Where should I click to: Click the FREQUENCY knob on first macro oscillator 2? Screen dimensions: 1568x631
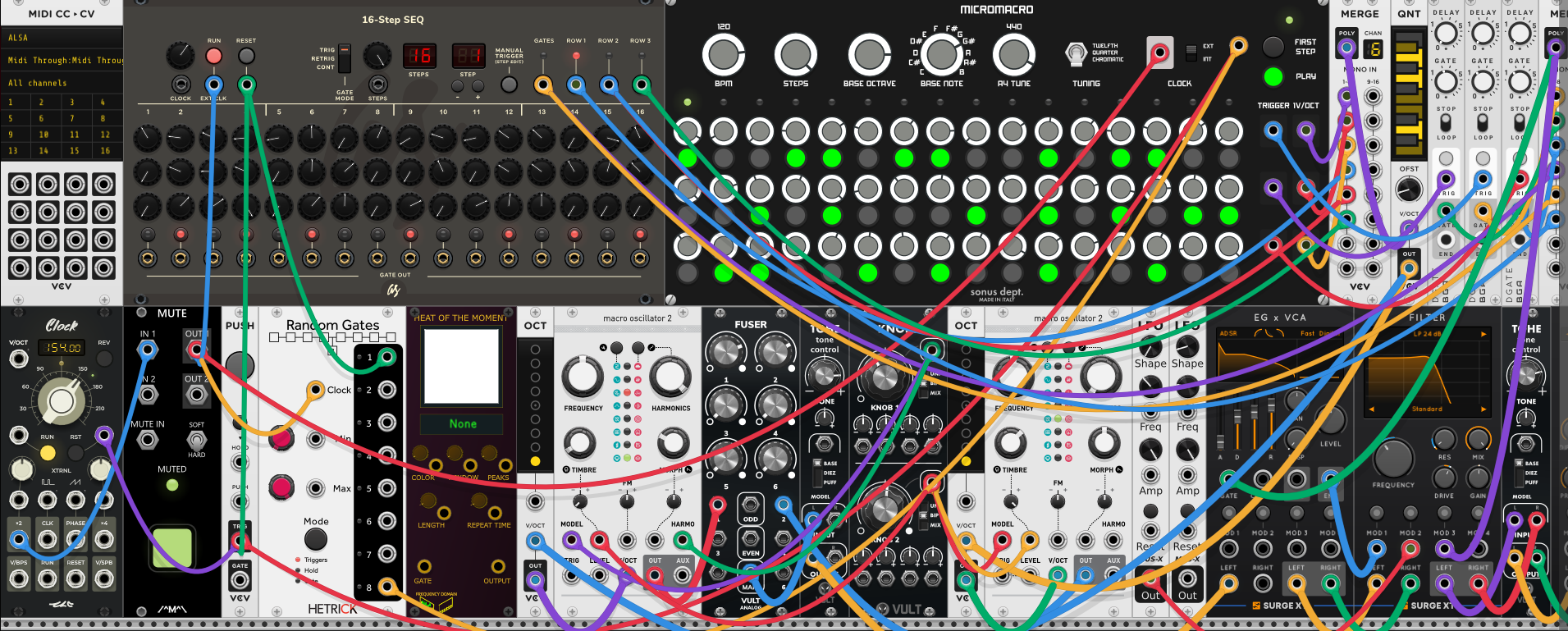(583, 377)
